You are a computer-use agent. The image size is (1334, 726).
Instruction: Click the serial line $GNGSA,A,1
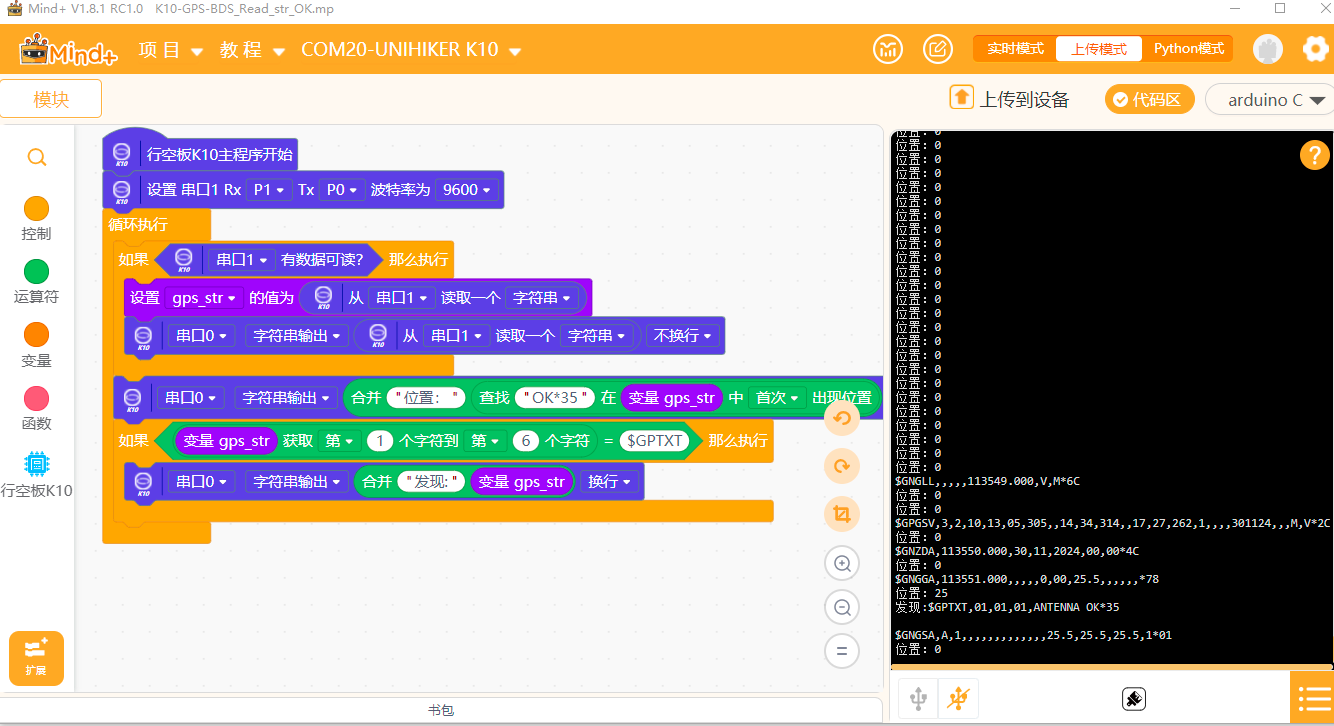coord(1033,635)
